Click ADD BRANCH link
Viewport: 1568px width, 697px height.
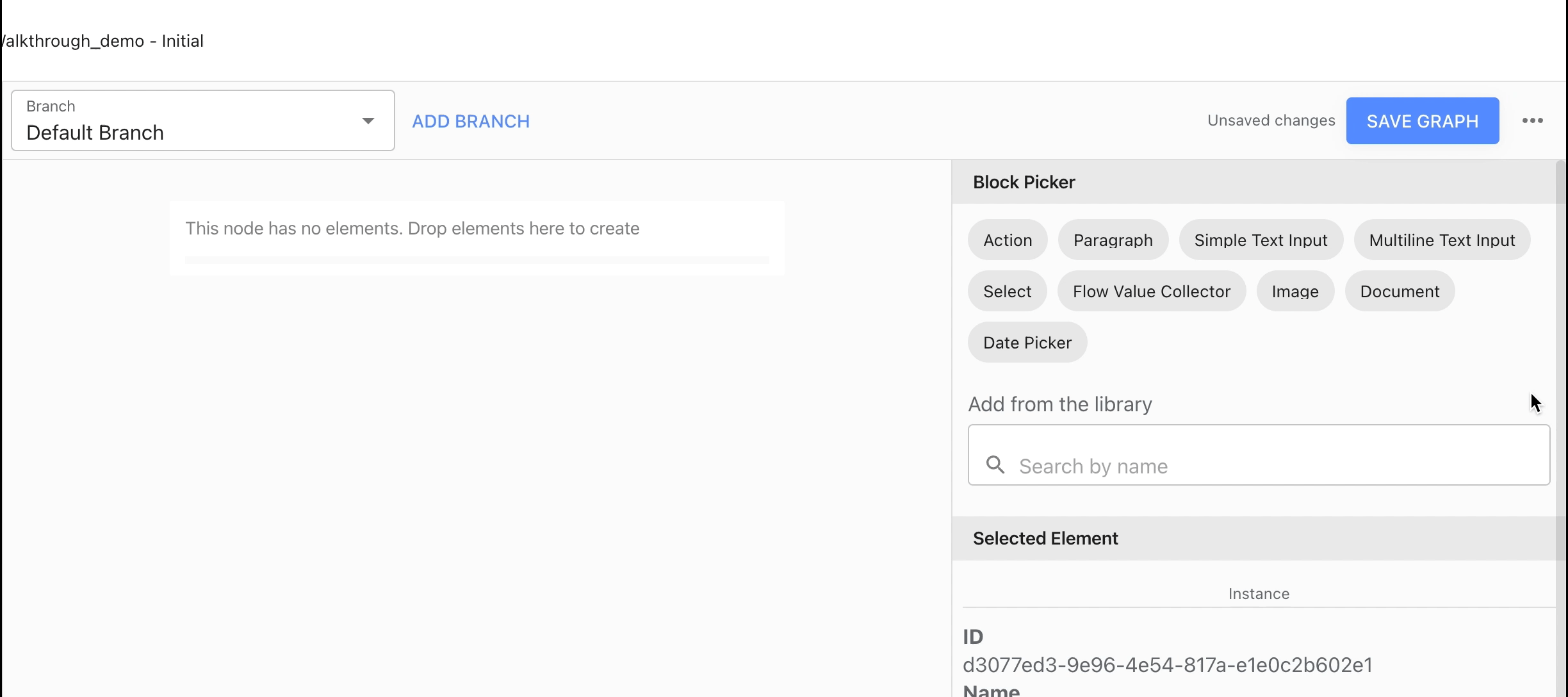(471, 121)
